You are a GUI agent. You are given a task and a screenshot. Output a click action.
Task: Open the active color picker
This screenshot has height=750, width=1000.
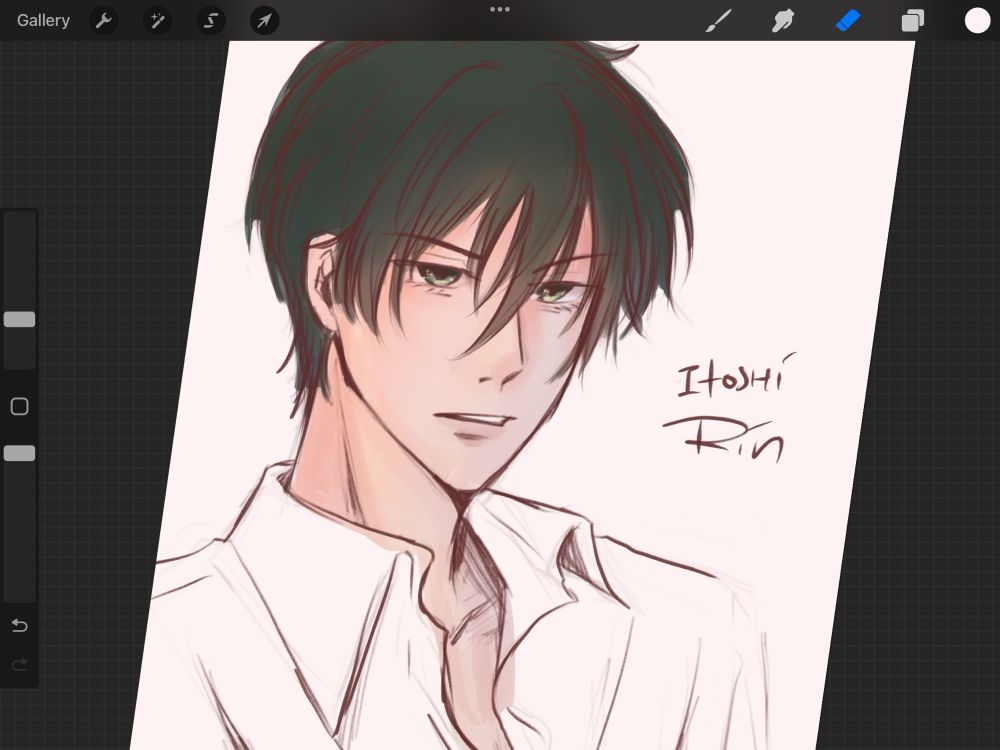click(x=976, y=20)
